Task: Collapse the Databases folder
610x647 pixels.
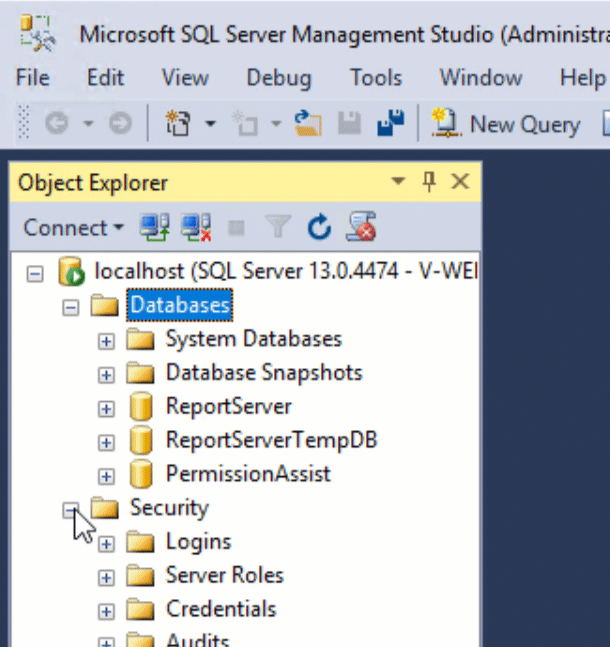Action: coord(71,307)
